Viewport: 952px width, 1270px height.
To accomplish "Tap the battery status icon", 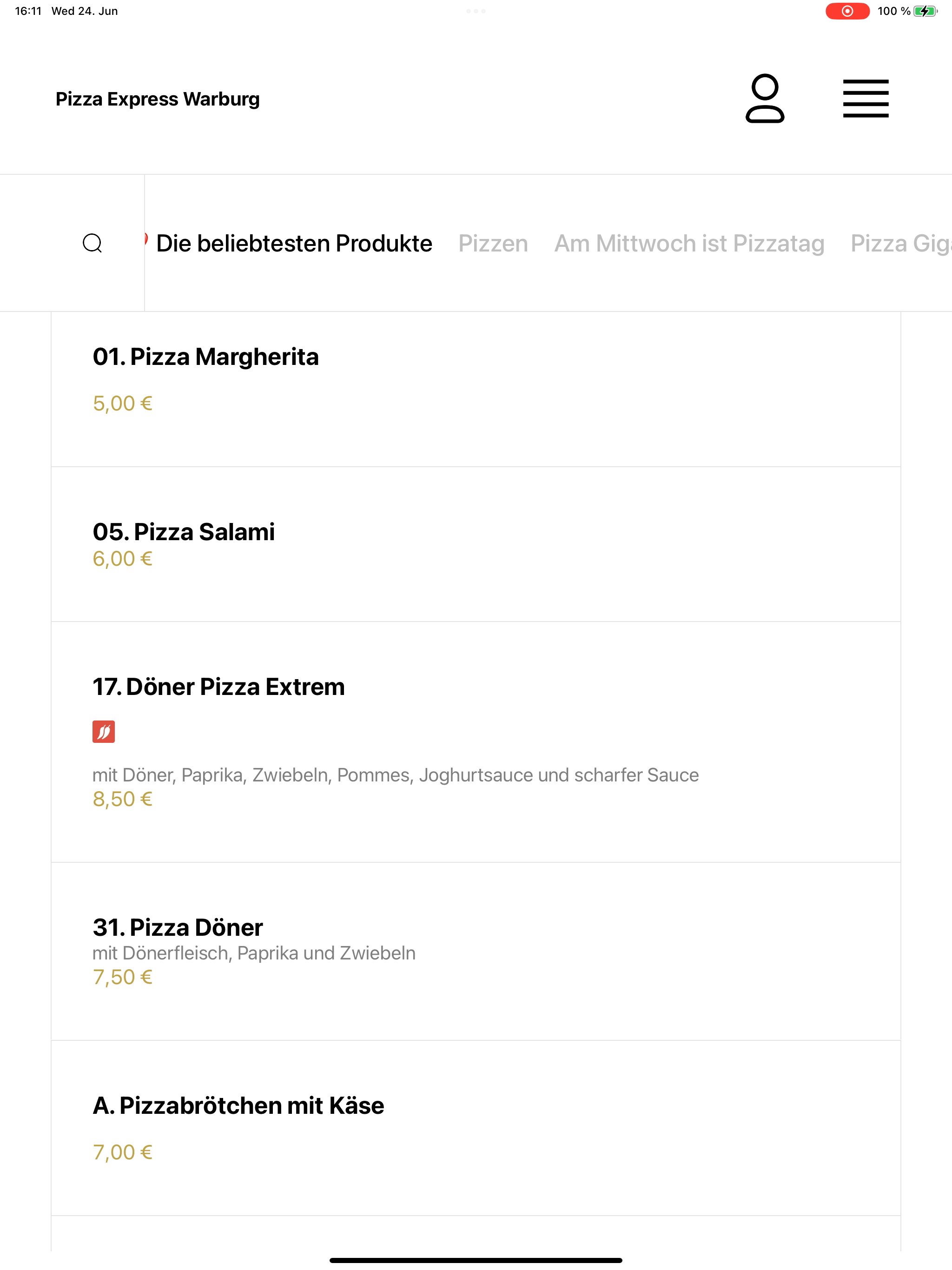I will [x=925, y=11].
